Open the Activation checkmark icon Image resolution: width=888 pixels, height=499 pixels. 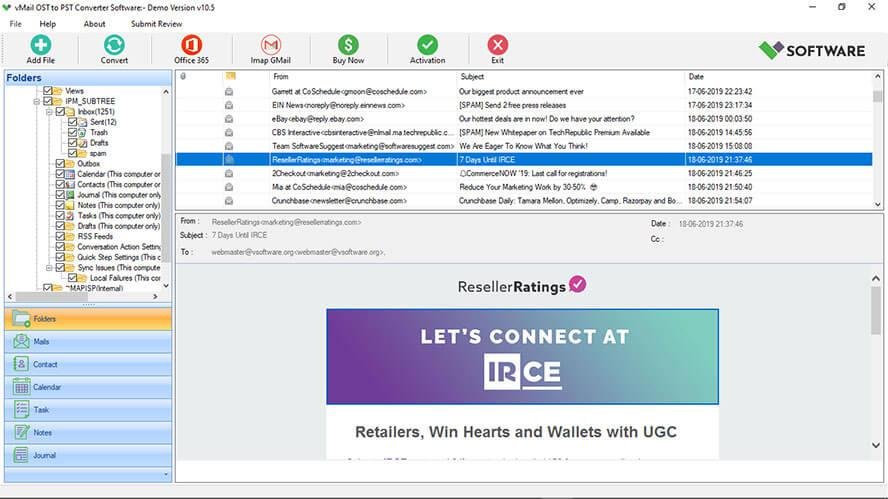428,45
